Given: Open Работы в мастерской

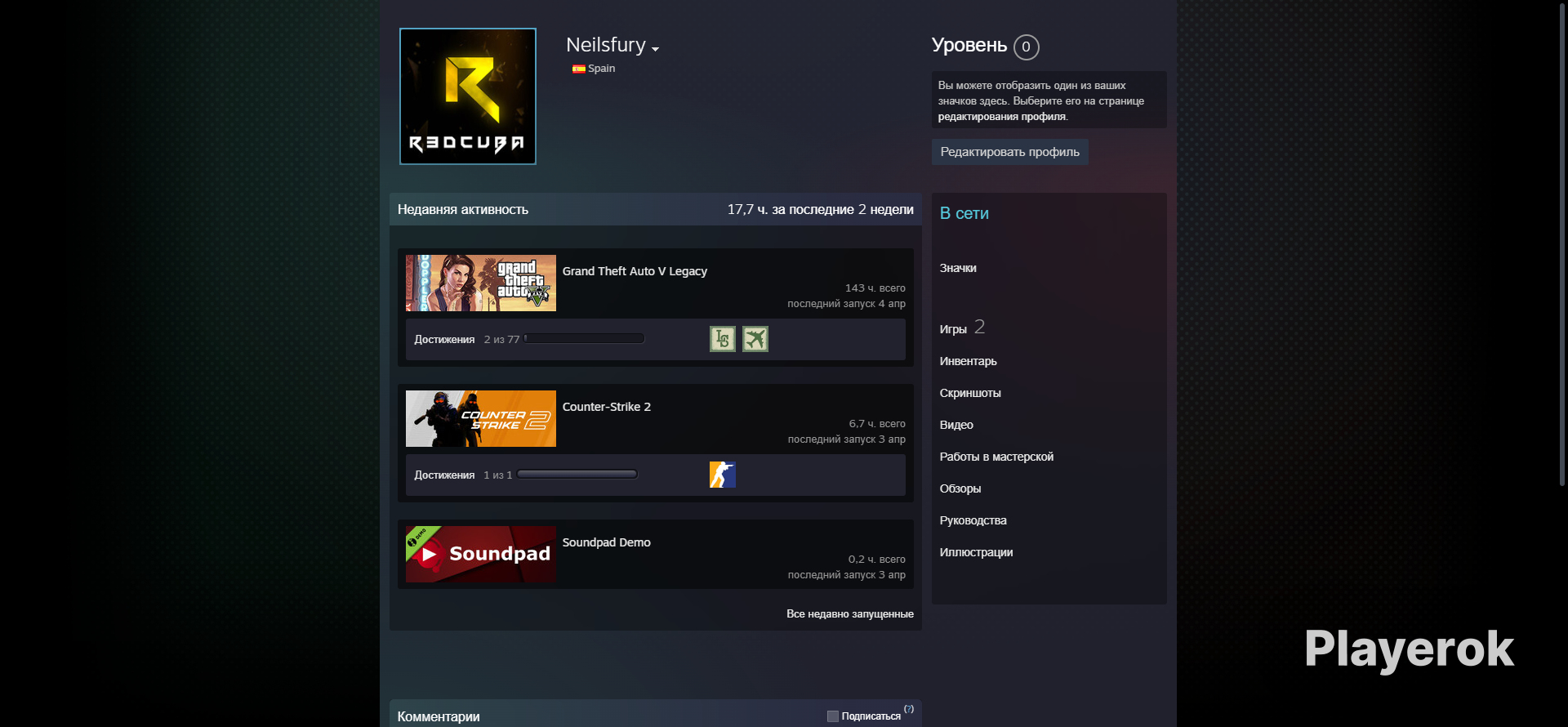Looking at the screenshot, I should (x=996, y=457).
